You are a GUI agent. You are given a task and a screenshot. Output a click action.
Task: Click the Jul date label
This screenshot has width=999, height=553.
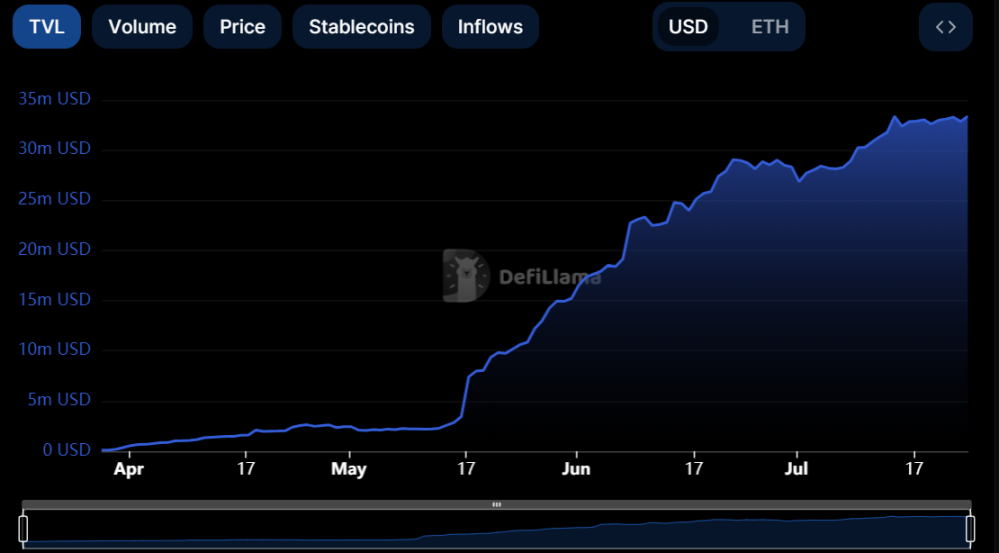tap(796, 470)
